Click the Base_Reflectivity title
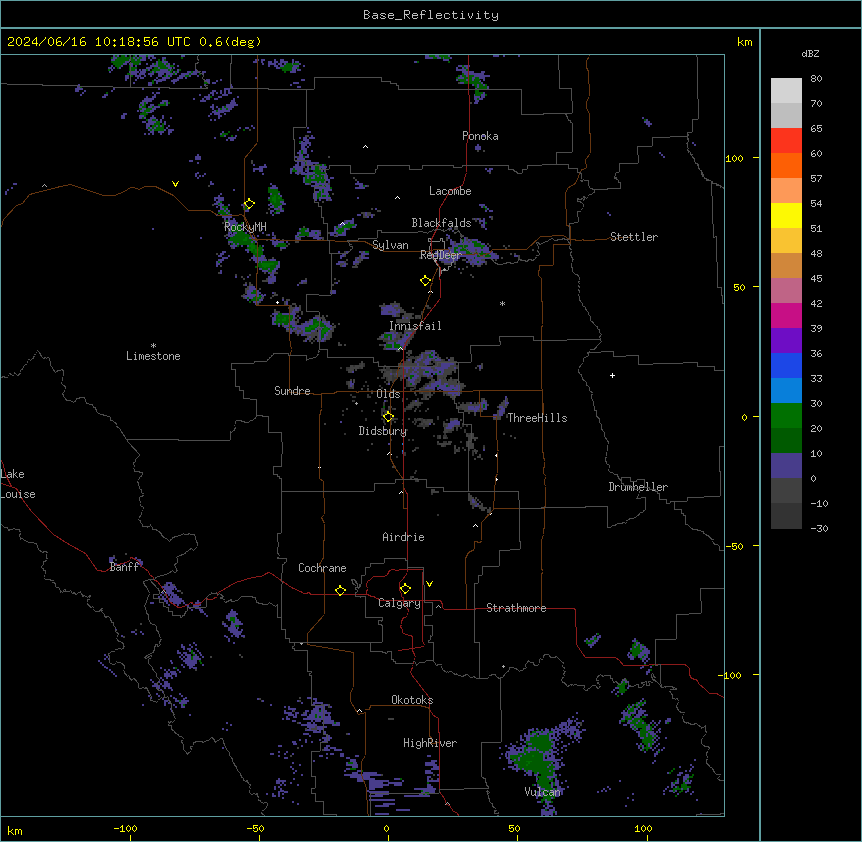Viewport: 862px width, 842px height. (x=431, y=15)
